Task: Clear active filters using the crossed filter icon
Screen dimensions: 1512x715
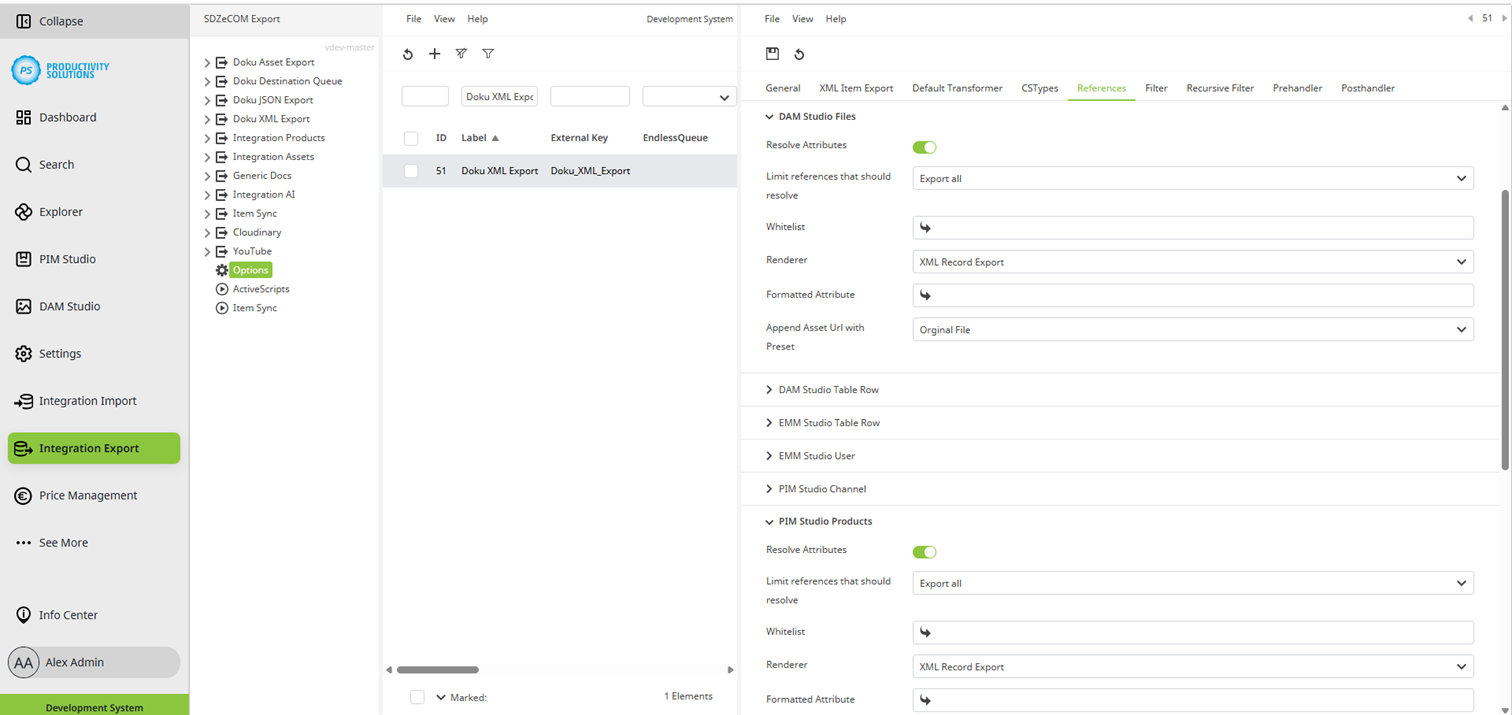Action: click(x=461, y=54)
